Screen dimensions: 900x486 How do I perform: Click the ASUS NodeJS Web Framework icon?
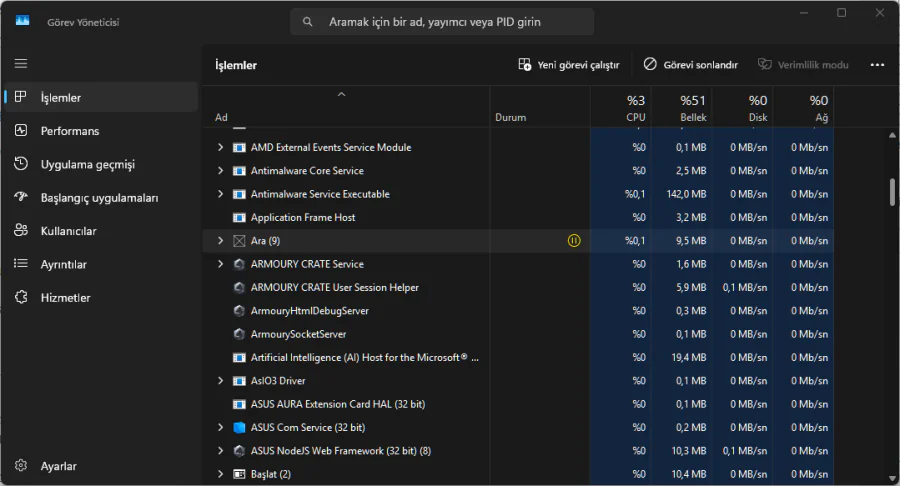(x=239, y=450)
